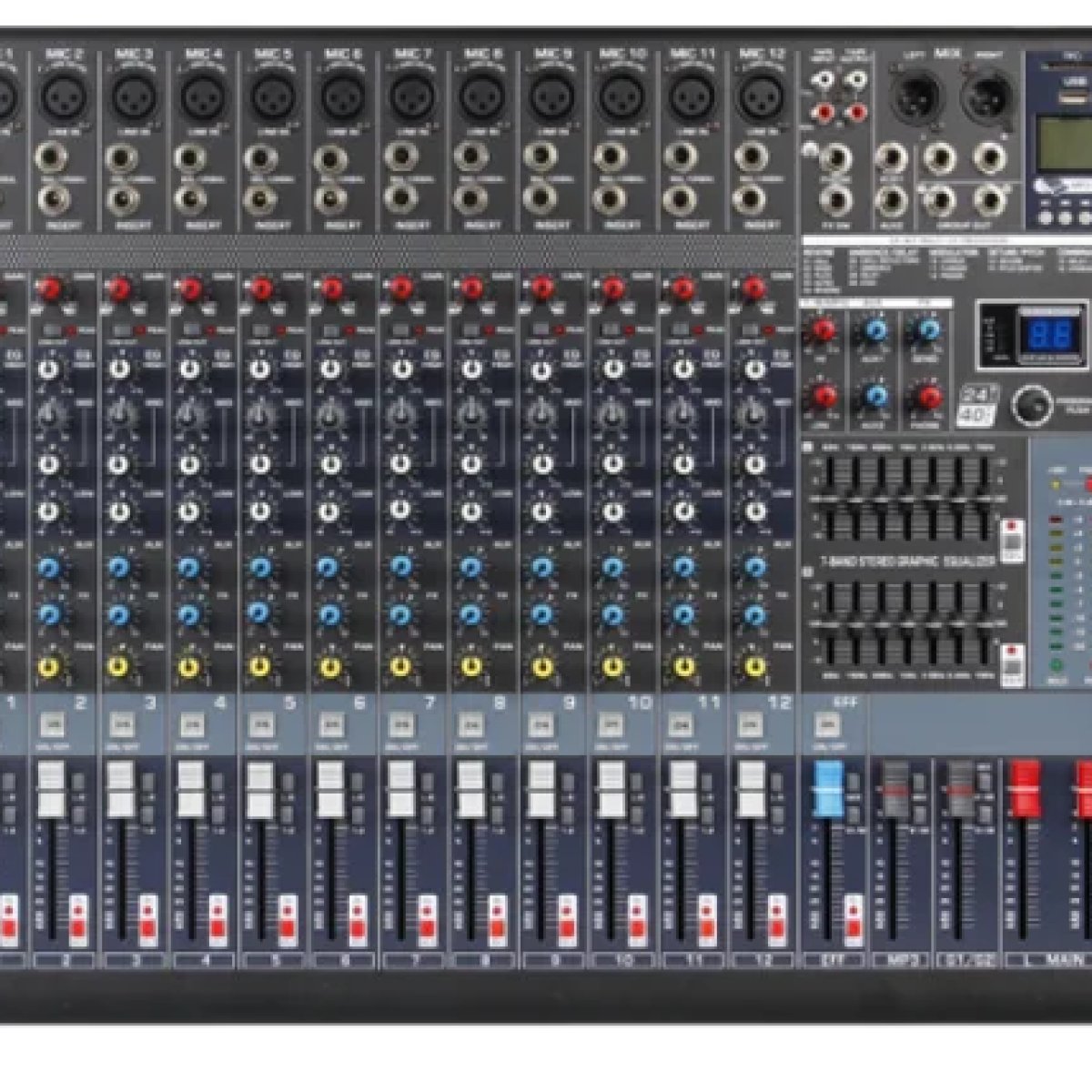This screenshot has width=1092, height=1092.
Task: Click the red GAIN knob on channel 1
Action: tap(5, 289)
